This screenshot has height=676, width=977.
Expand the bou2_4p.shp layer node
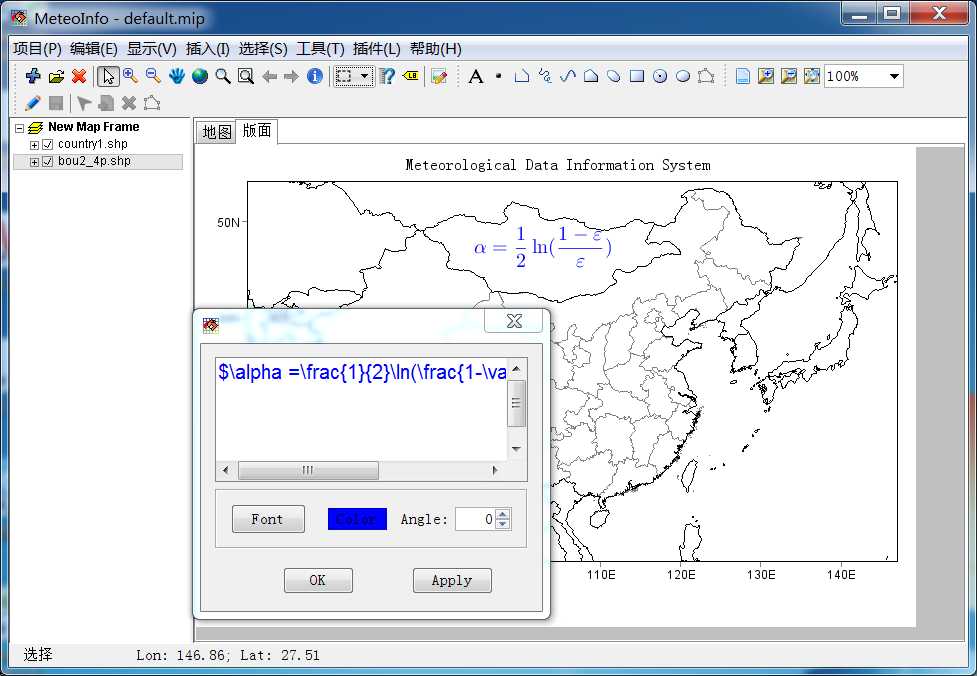pos(34,161)
